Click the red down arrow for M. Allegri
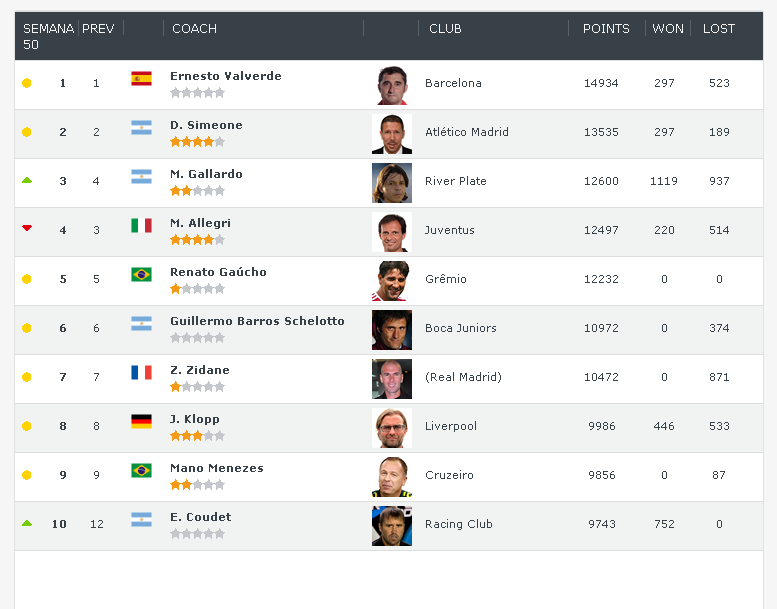This screenshot has width=777, height=609. 27,228
